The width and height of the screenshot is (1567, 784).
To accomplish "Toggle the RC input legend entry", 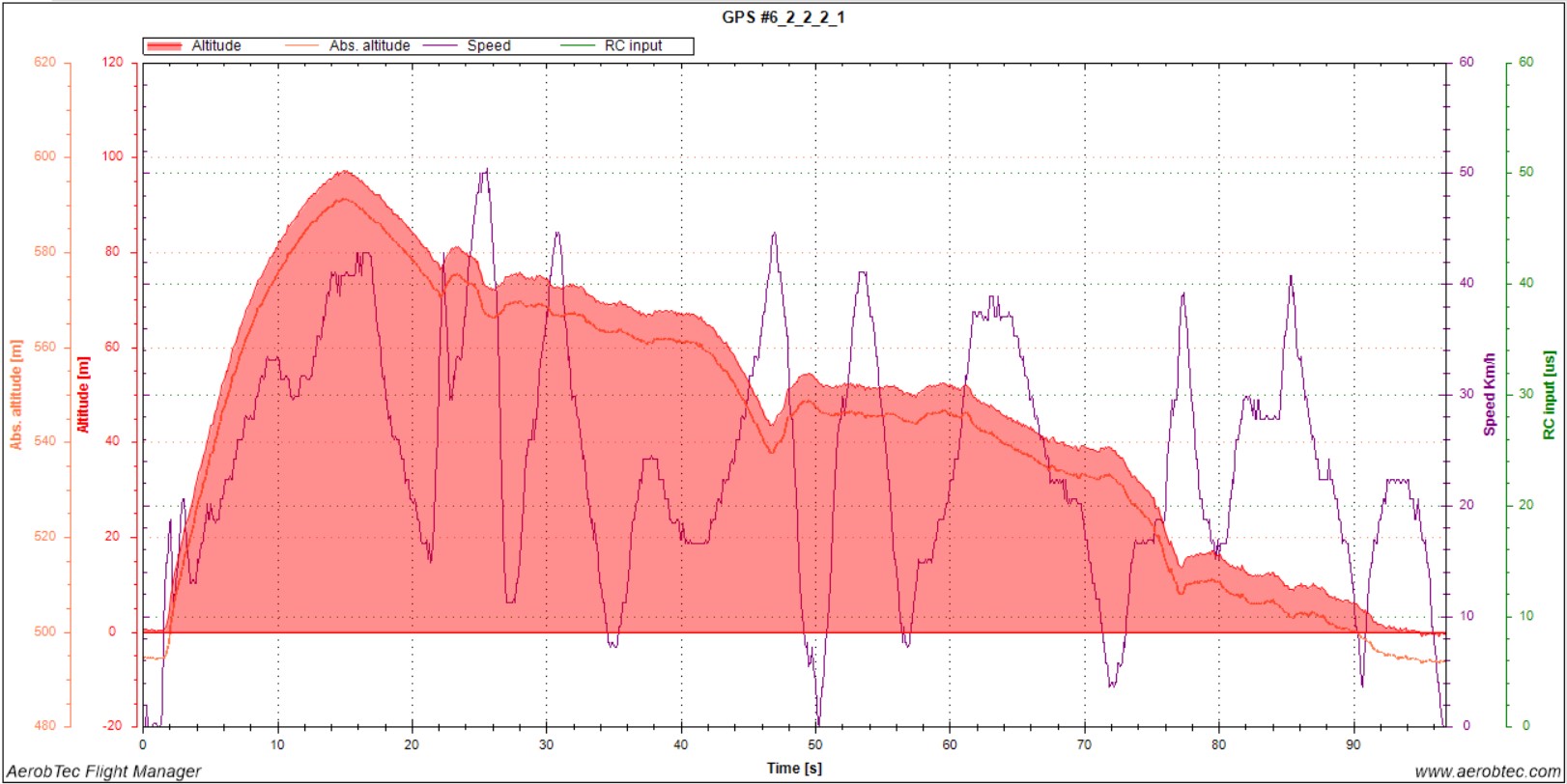I will pos(633,46).
